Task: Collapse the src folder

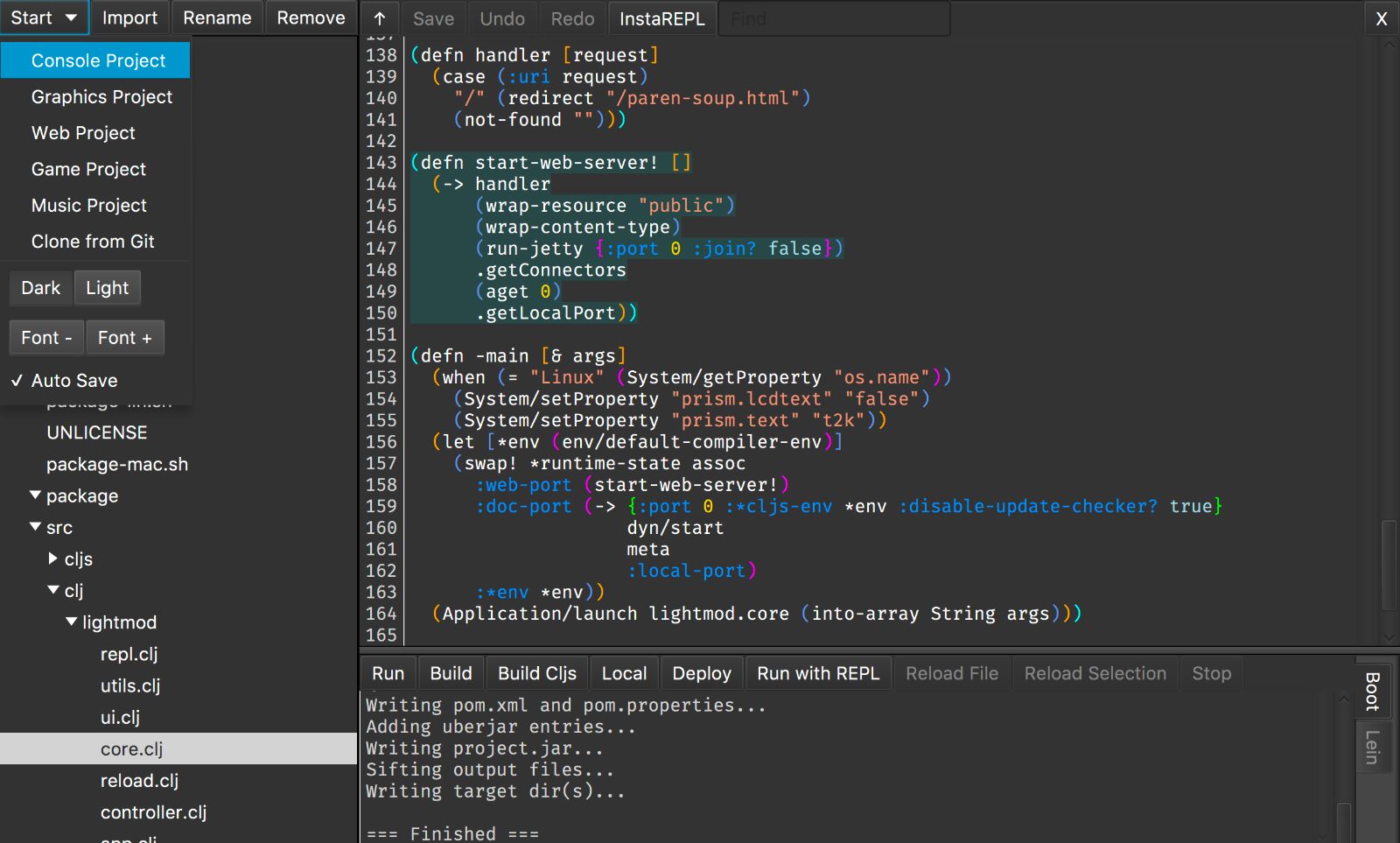Action: [34, 527]
